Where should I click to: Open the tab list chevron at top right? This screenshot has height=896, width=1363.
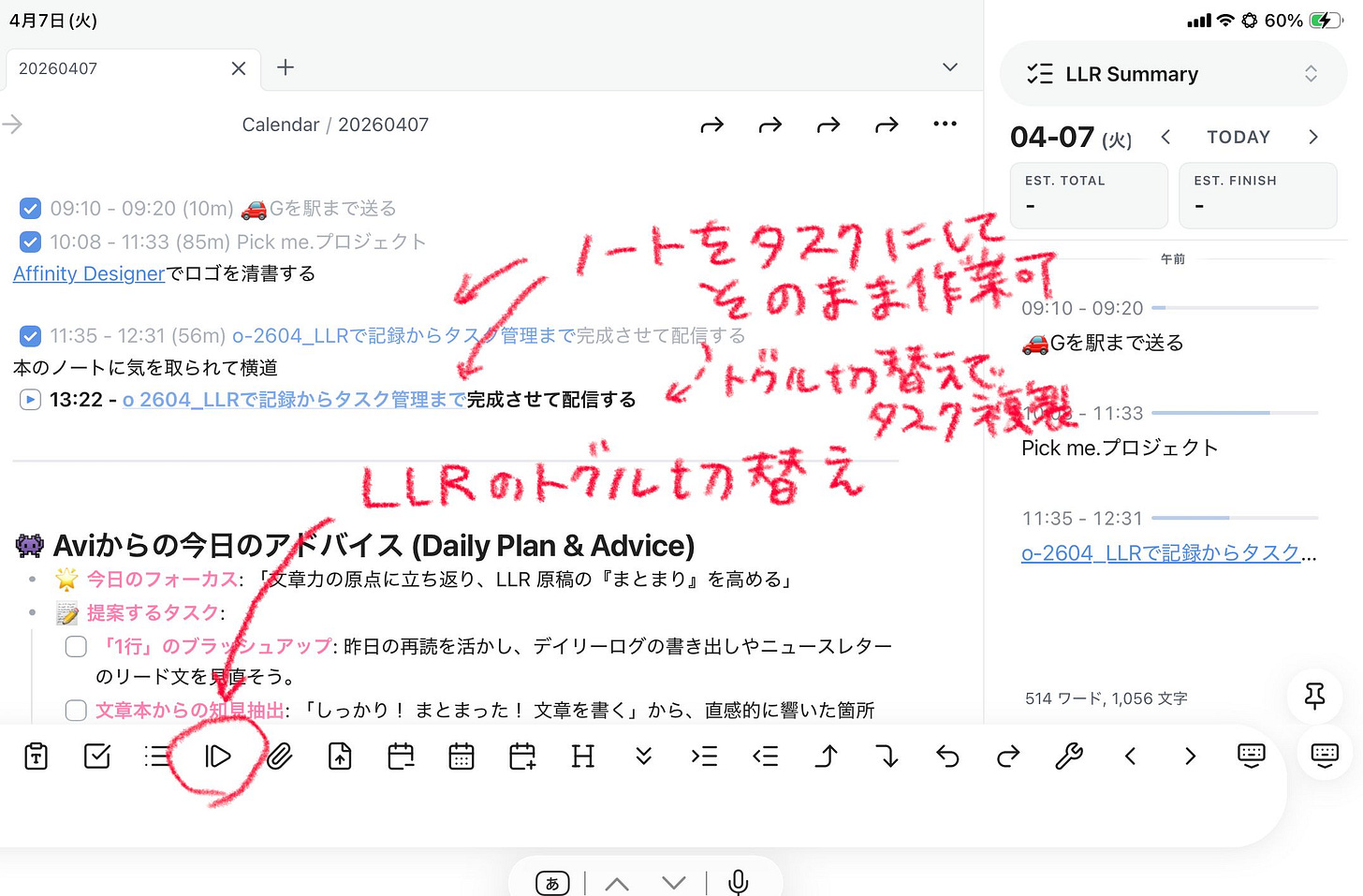pos(949,66)
